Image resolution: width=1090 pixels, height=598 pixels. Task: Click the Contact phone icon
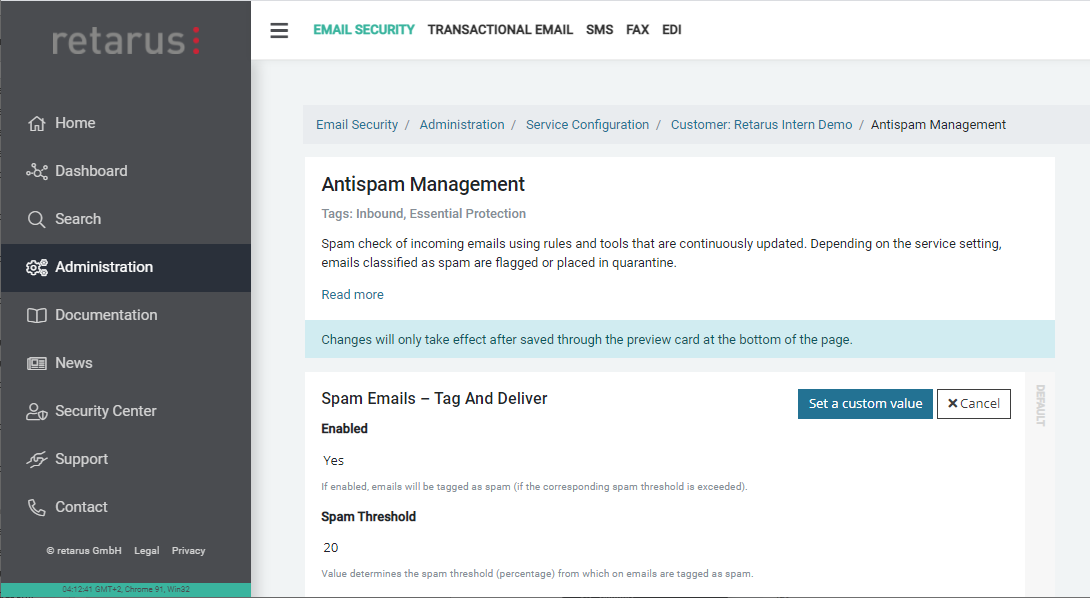37,508
